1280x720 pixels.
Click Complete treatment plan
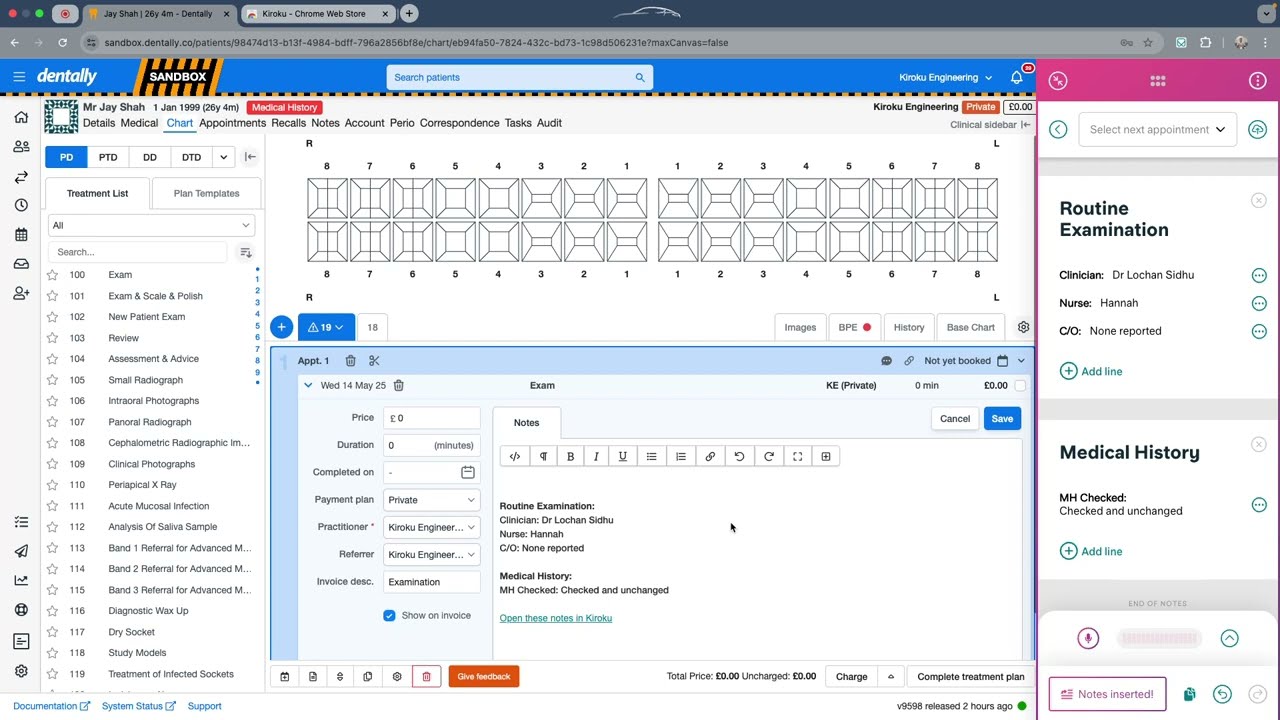click(x=971, y=677)
